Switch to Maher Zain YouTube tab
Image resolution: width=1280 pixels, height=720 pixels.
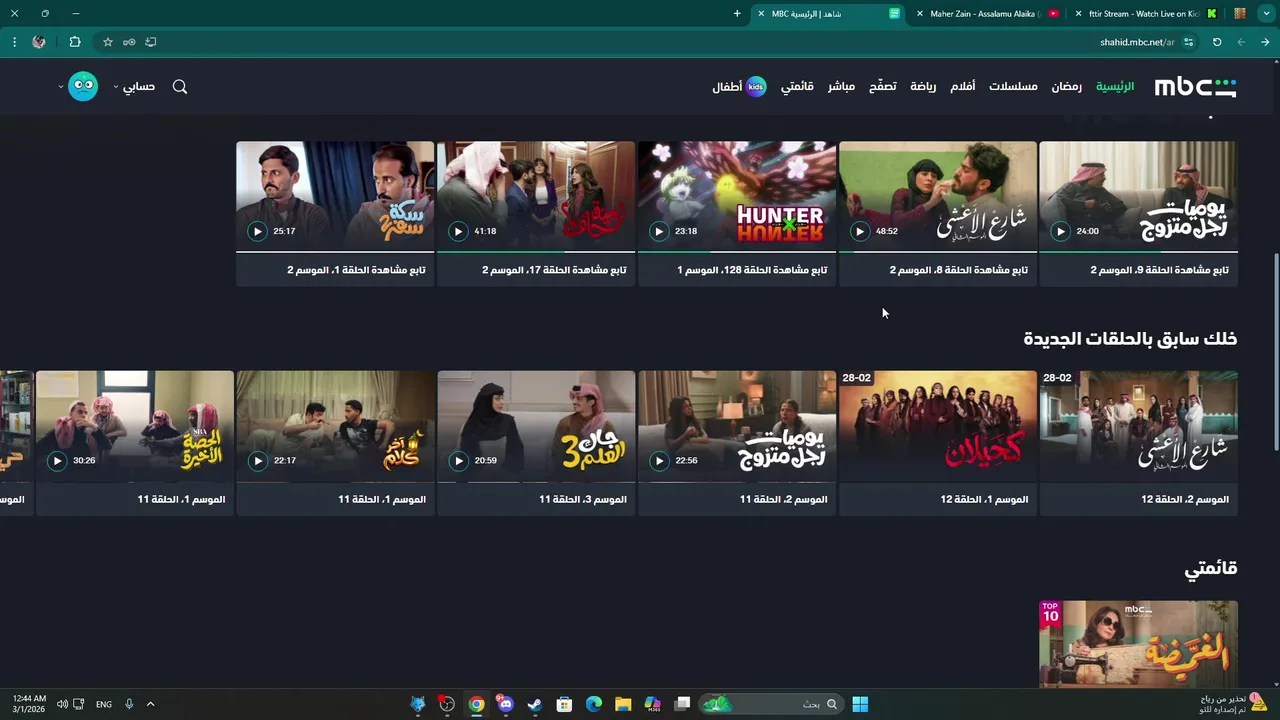(x=985, y=14)
